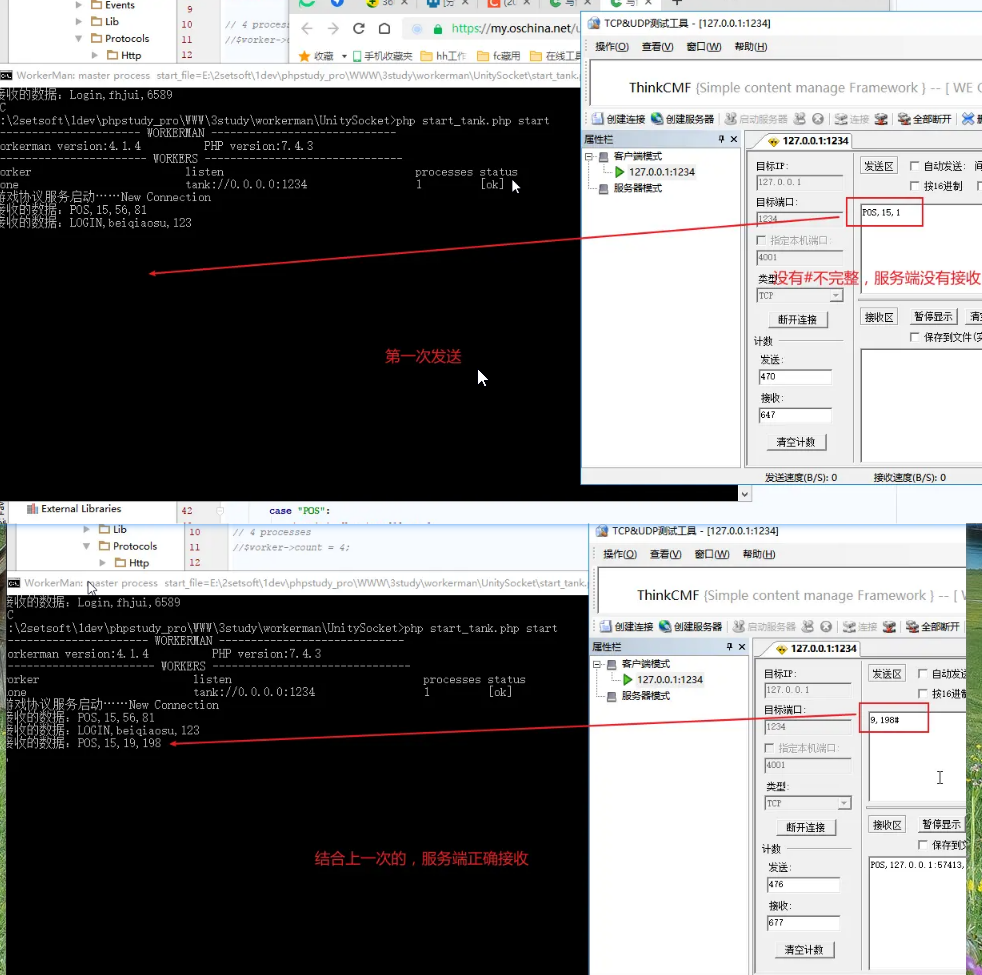
Task: Collapse 客户端模式 node in 470-sent window
Action: tap(589, 157)
